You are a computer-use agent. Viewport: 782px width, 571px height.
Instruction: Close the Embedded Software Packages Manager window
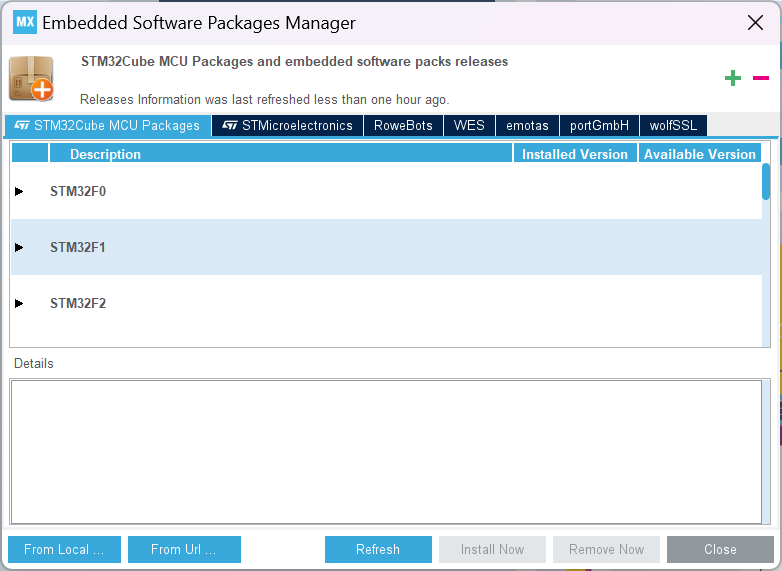[x=755, y=22]
